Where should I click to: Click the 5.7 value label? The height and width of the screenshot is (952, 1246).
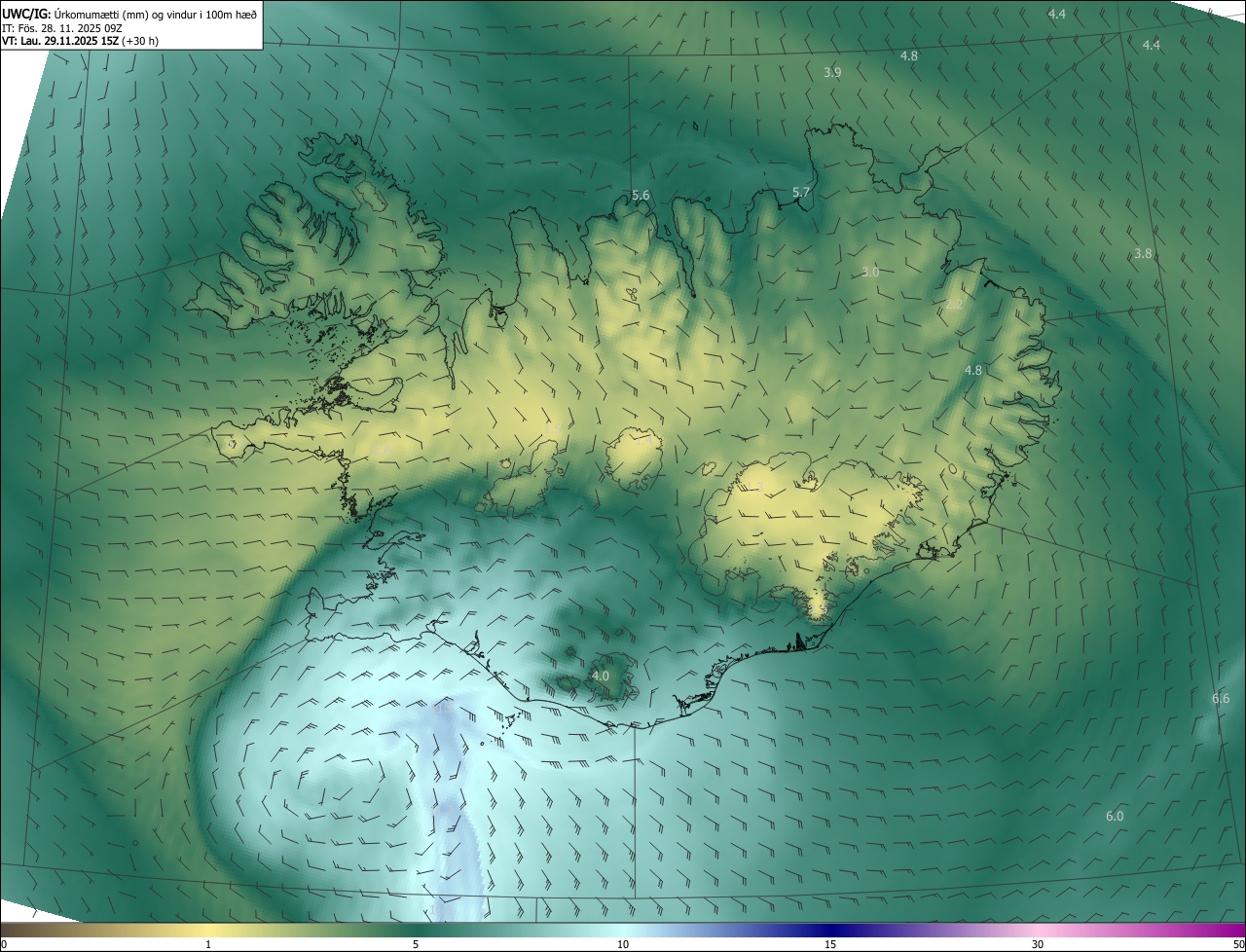[801, 193]
